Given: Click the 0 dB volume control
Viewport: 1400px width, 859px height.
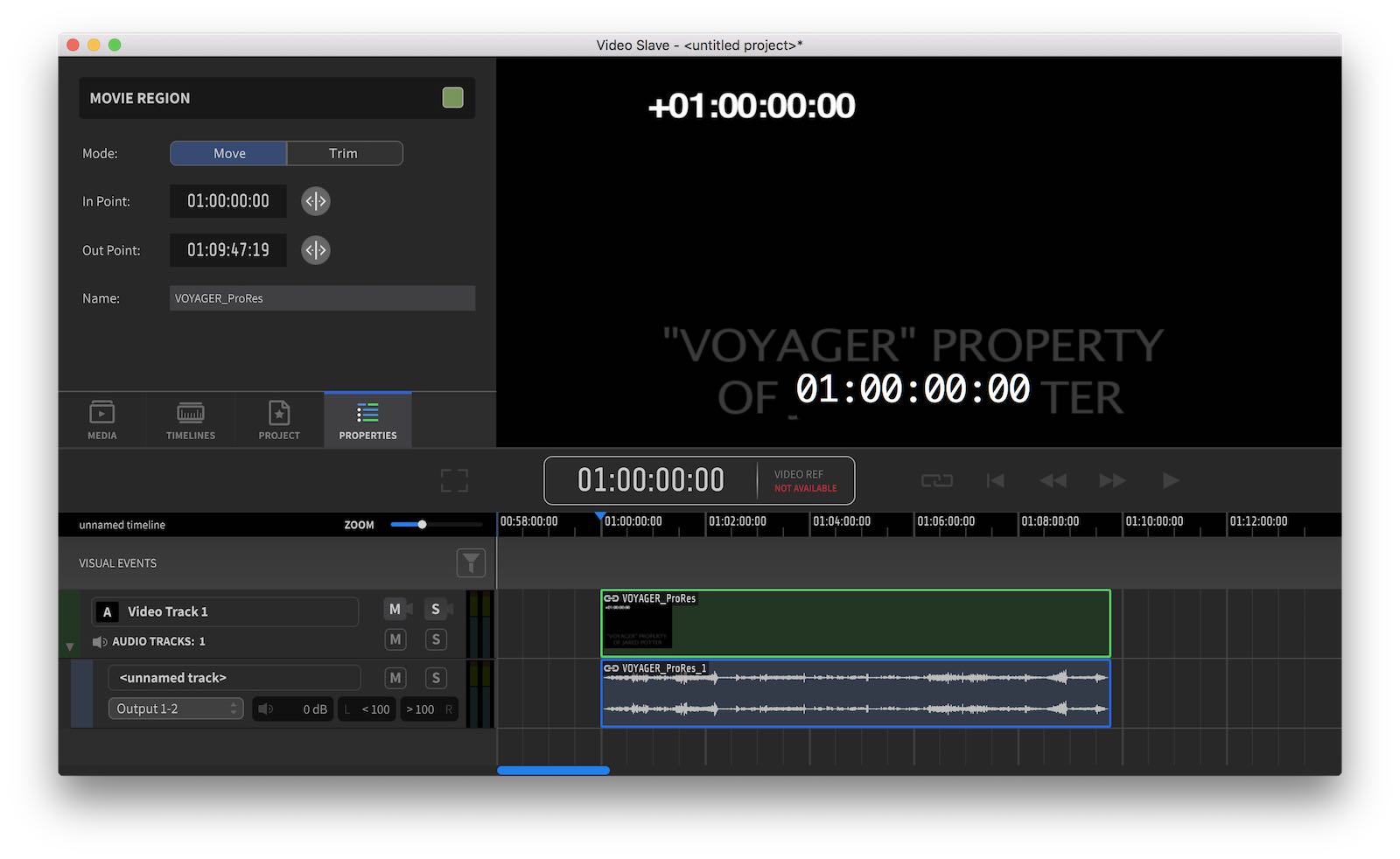Looking at the screenshot, I should tap(293, 709).
